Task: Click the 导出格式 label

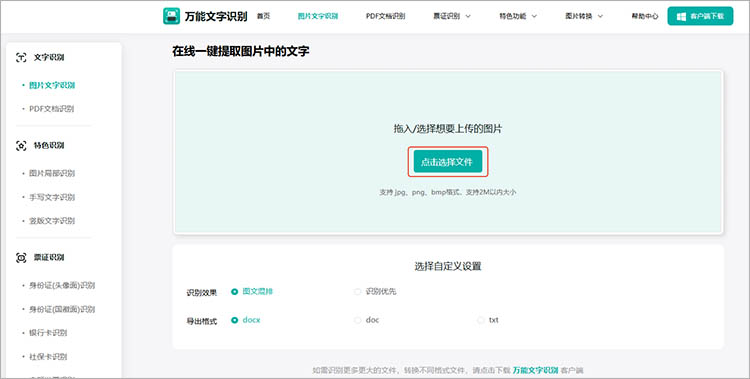Action: click(x=201, y=322)
